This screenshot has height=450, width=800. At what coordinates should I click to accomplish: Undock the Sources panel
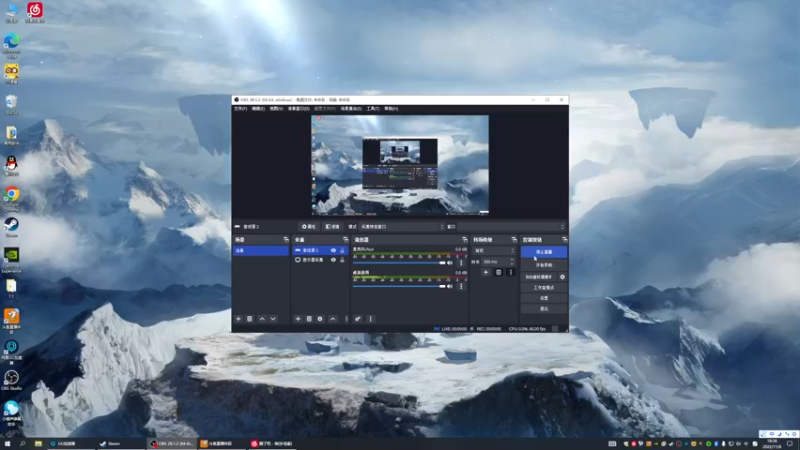(x=345, y=239)
